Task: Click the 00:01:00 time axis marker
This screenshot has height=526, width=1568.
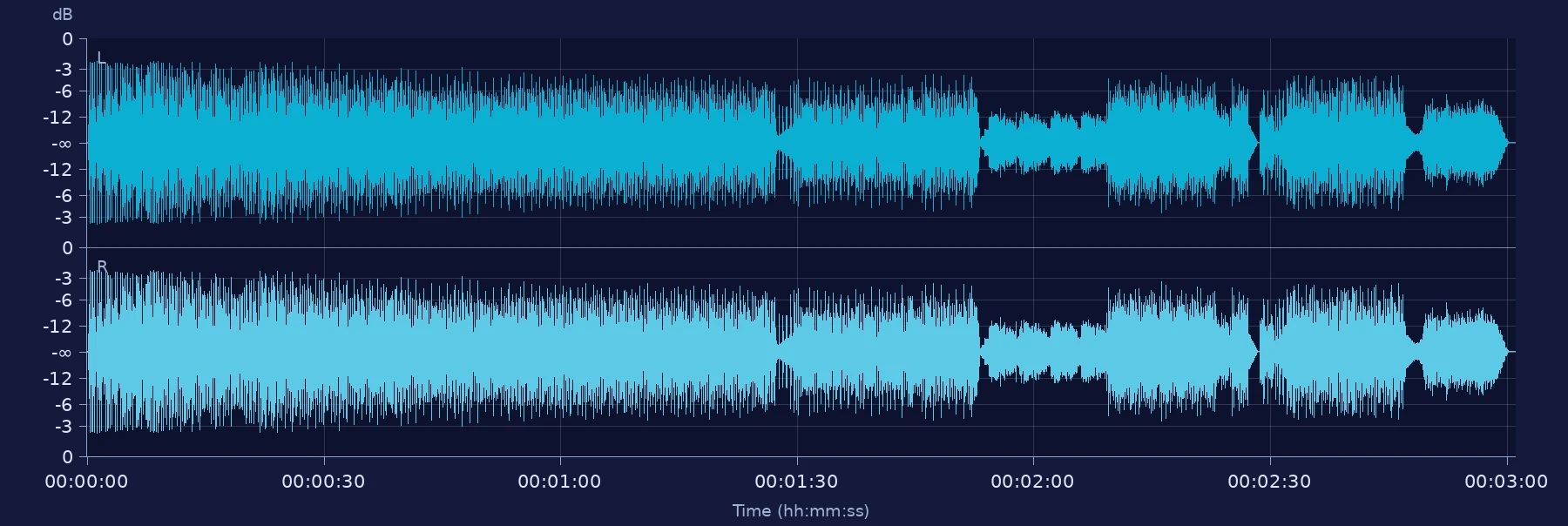Action: 559,482
